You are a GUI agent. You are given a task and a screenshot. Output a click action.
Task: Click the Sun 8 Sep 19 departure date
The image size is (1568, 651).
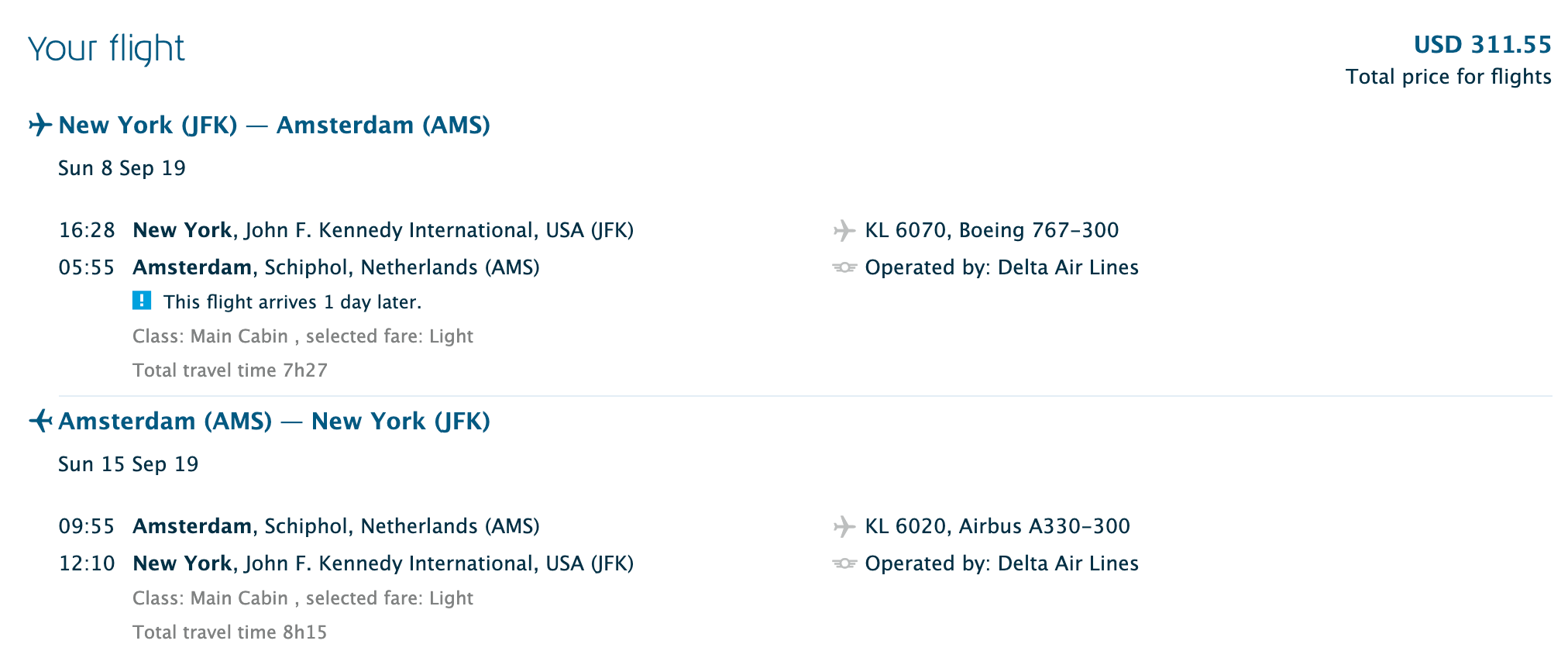click(x=122, y=168)
